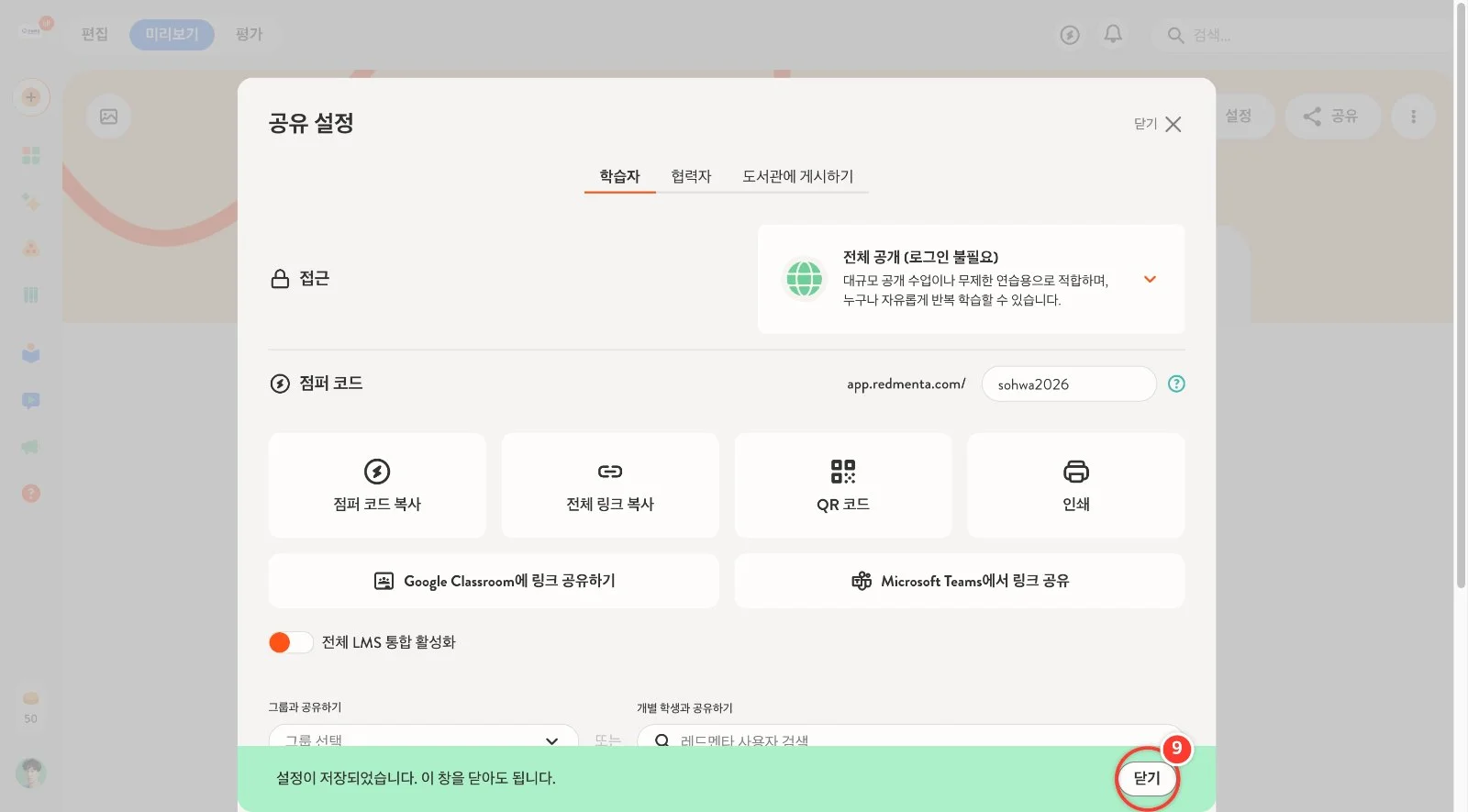This screenshot has height=812, width=1468.
Task: Click 닫기 button in green saved banner
Action: pyautogui.click(x=1147, y=778)
